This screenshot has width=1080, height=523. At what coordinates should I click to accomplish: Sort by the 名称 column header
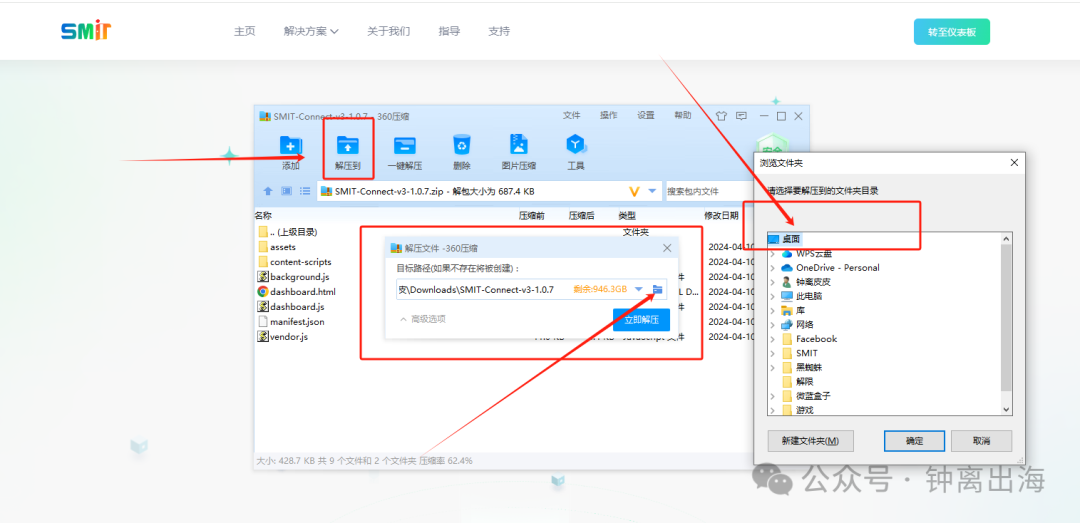click(x=264, y=216)
